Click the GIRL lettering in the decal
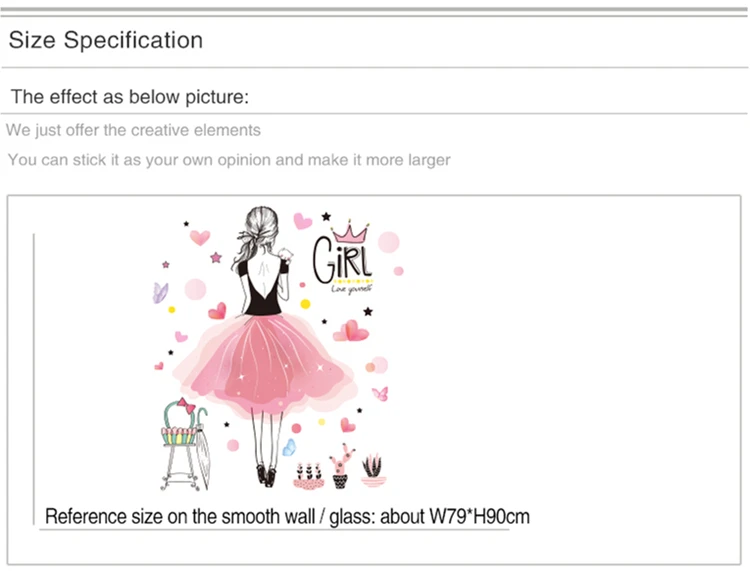Viewport: 750px width, 571px height. point(342,261)
